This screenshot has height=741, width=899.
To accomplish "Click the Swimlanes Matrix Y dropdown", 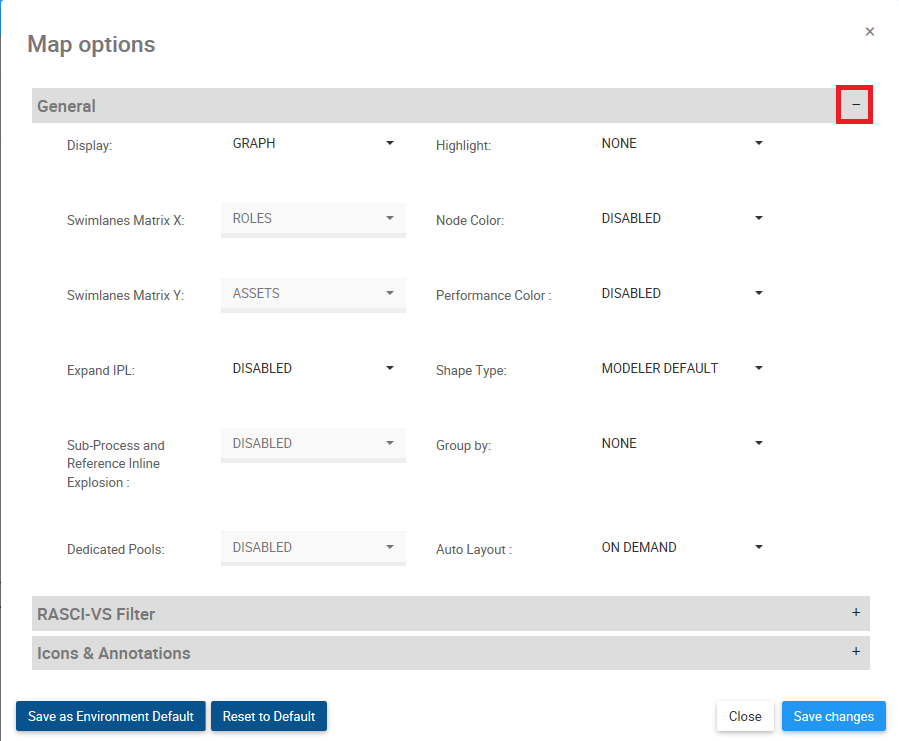I will 313,294.
